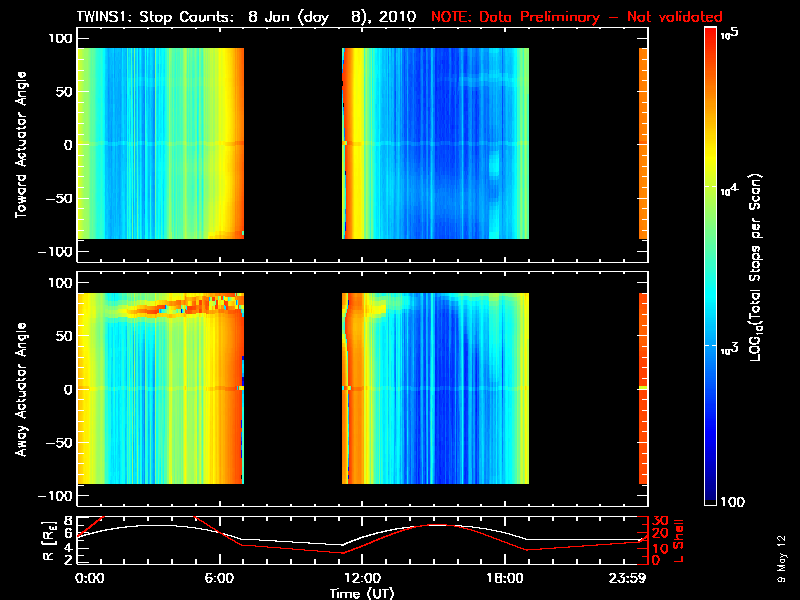Screen dimensions: 800x600
Task: Click the "50" tick on Toward Actuator Angle axis
Action: pos(64,92)
